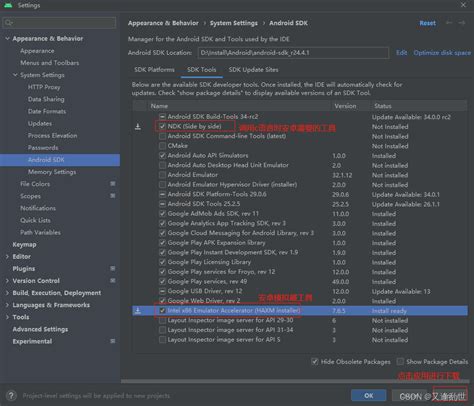The height and width of the screenshot is (406, 474).
Task: Collapse the System Settings subtree
Action: coord(15,75)
